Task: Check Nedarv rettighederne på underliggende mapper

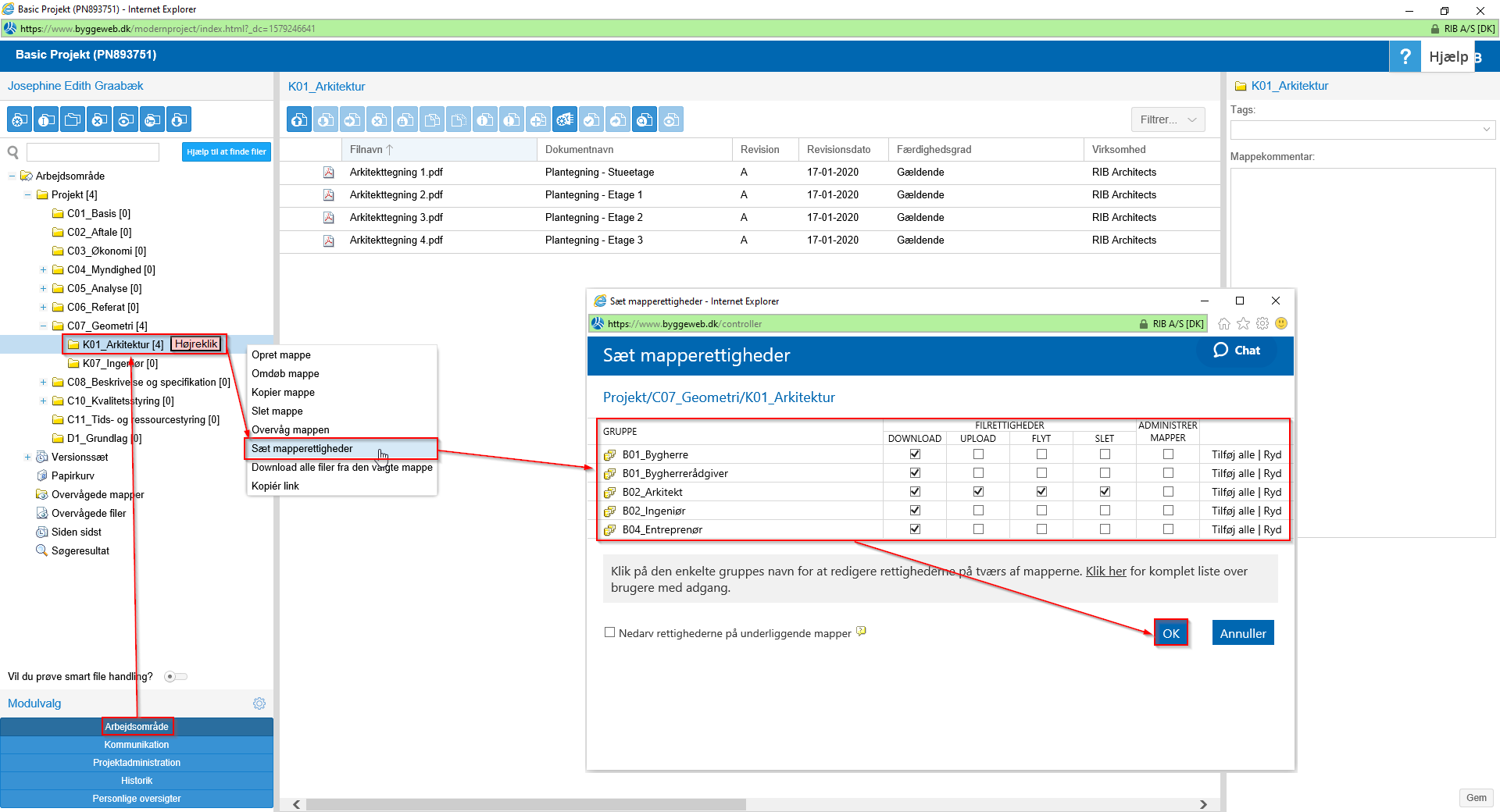Action: (x=610, y=632)
